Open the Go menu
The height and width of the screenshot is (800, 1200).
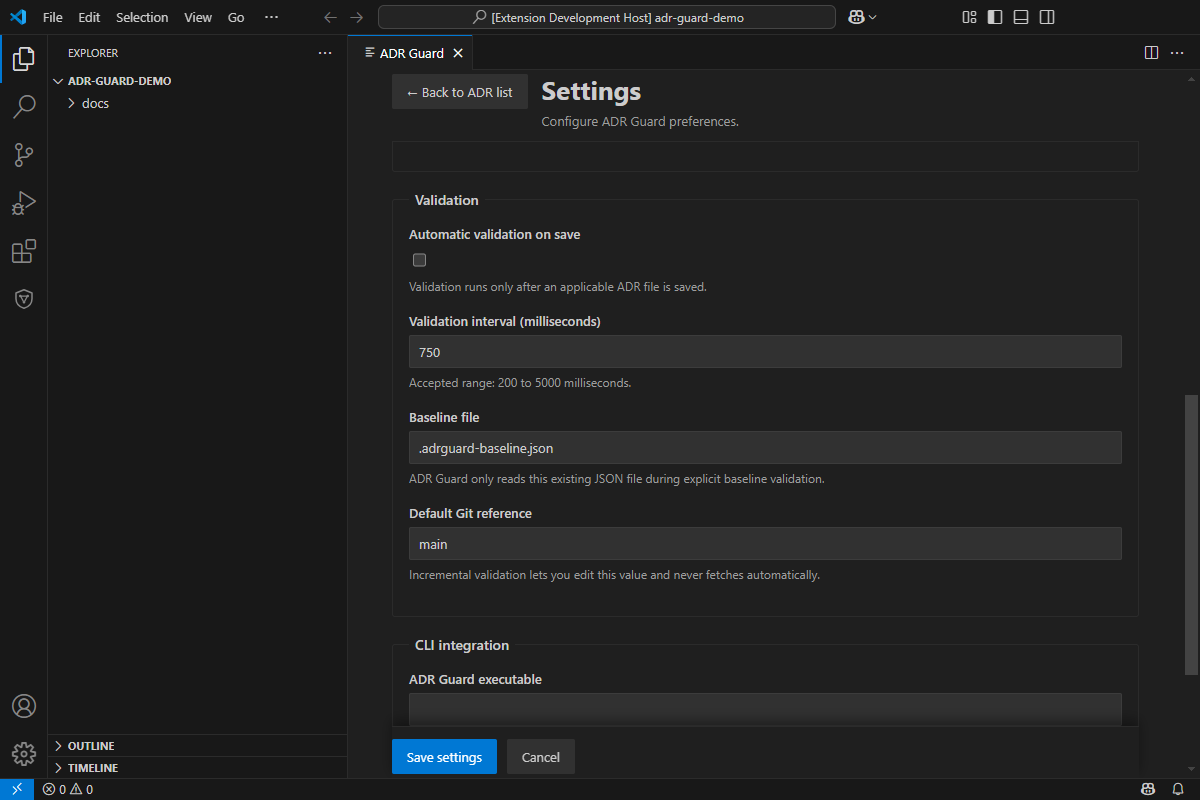(236, 17)
